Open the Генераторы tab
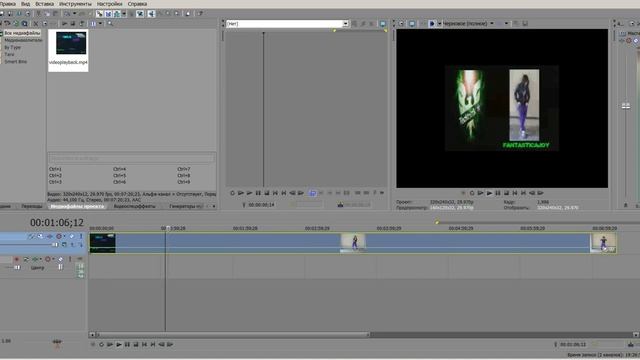640x360 pixels. pyautogui.click(x=185, y=206)
